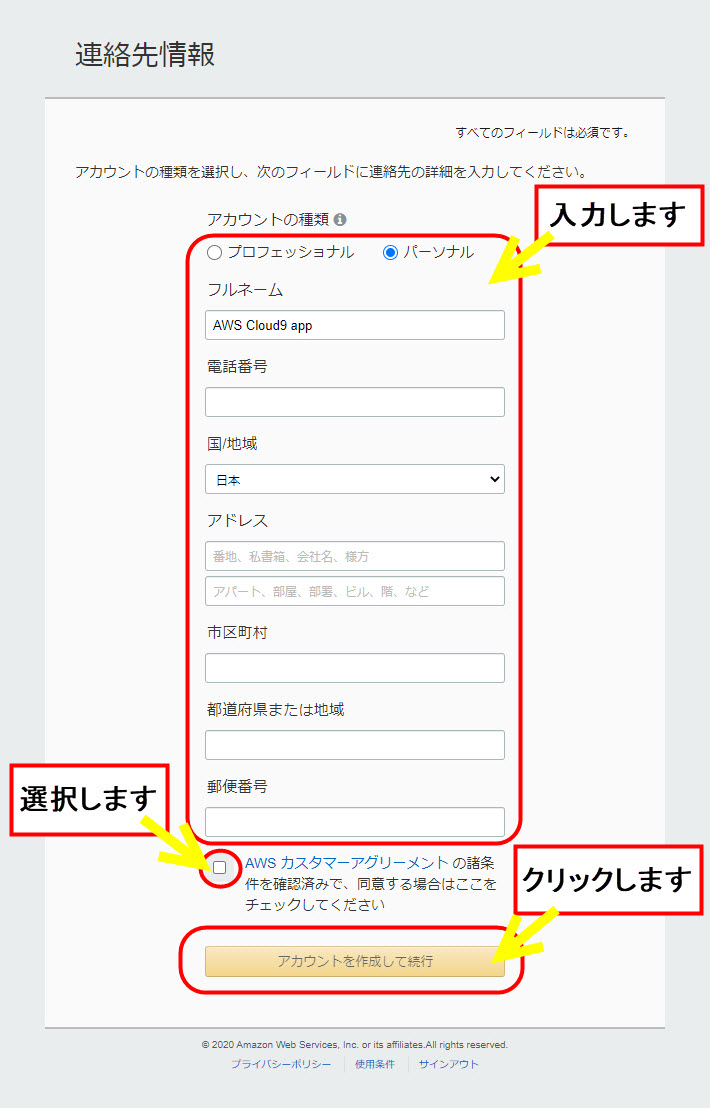Focus the 市区町村 input field
710x1108 pixels.
[355, 668]
